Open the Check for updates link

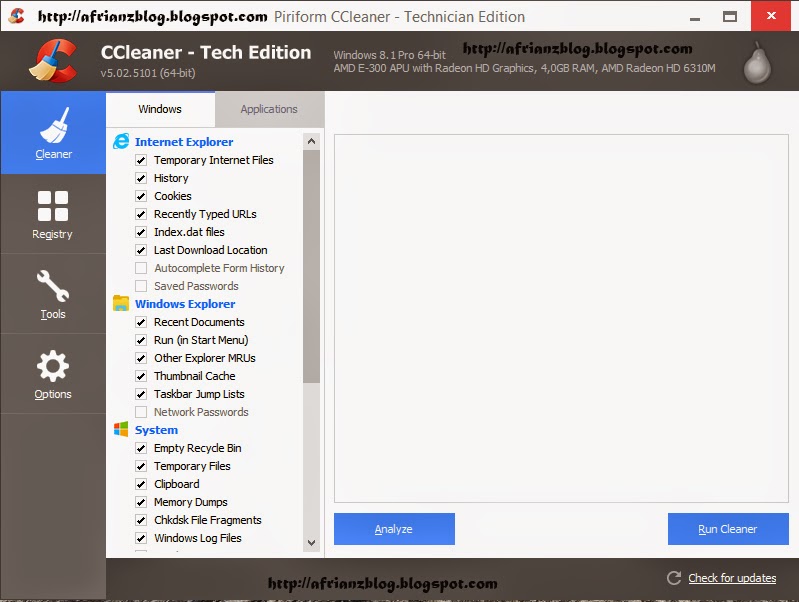[x=732, y=578]
